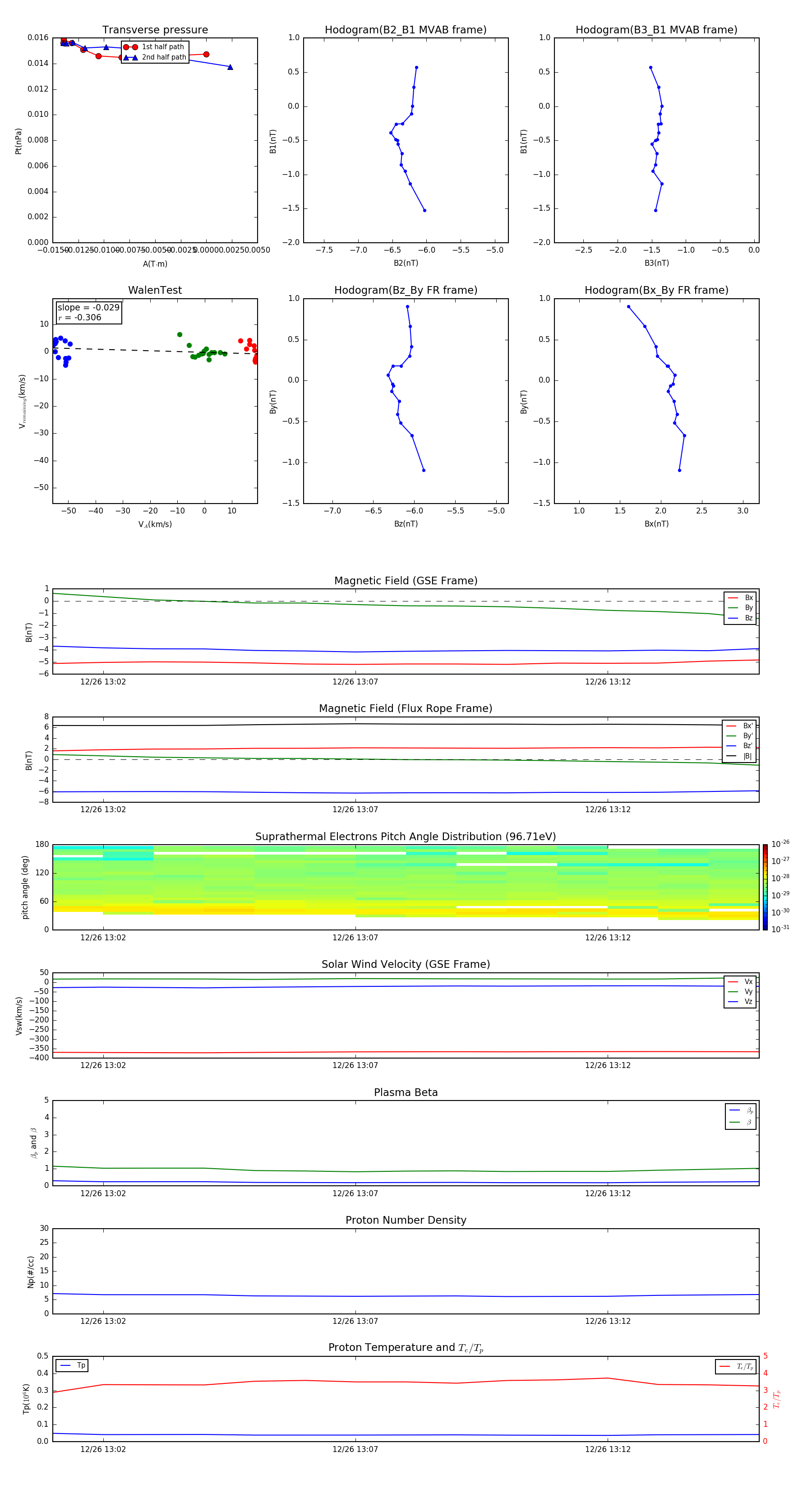Image resolution: width=812 pixels, height=1489 pixels.
Task: Click the "A(T·m)" x-axis label
Action: click(155, 264)
